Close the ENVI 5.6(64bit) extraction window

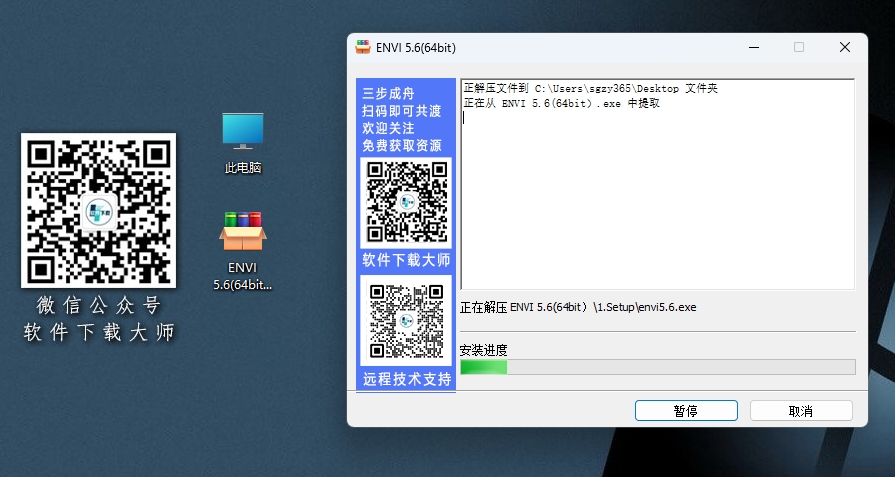tap(845, 47)
